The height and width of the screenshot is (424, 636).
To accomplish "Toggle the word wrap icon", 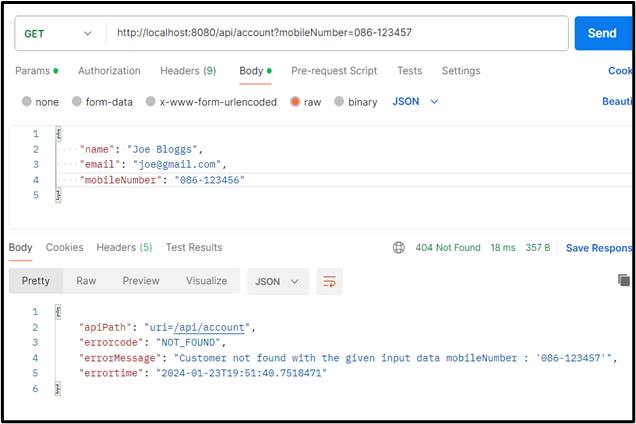I will 328,282.
